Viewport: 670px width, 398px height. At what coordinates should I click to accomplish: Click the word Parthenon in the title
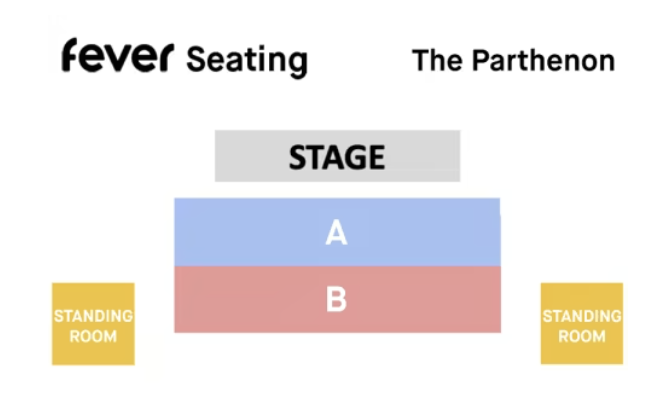543,60
